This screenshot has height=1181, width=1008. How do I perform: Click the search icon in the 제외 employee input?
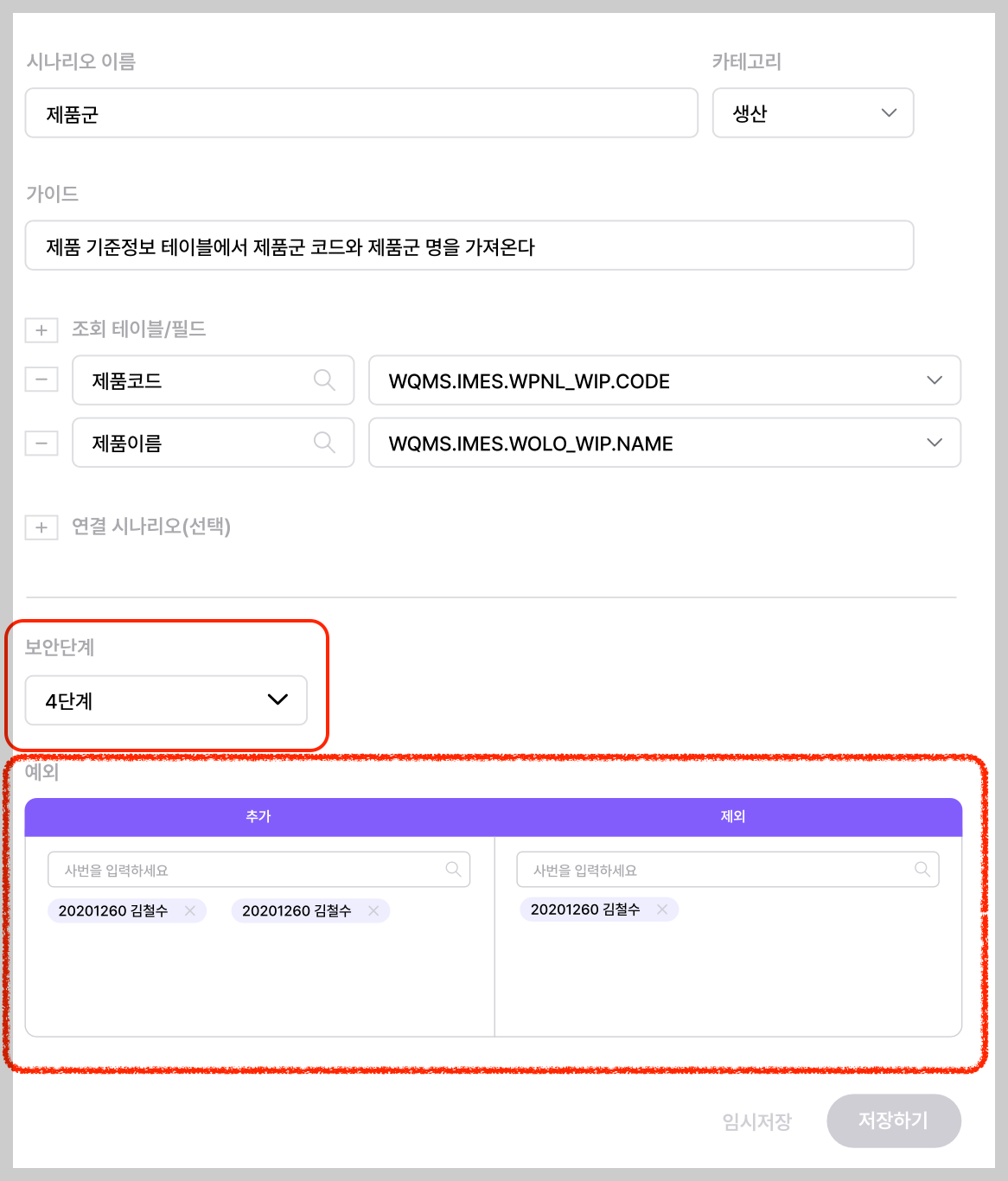tap(922, 869)
